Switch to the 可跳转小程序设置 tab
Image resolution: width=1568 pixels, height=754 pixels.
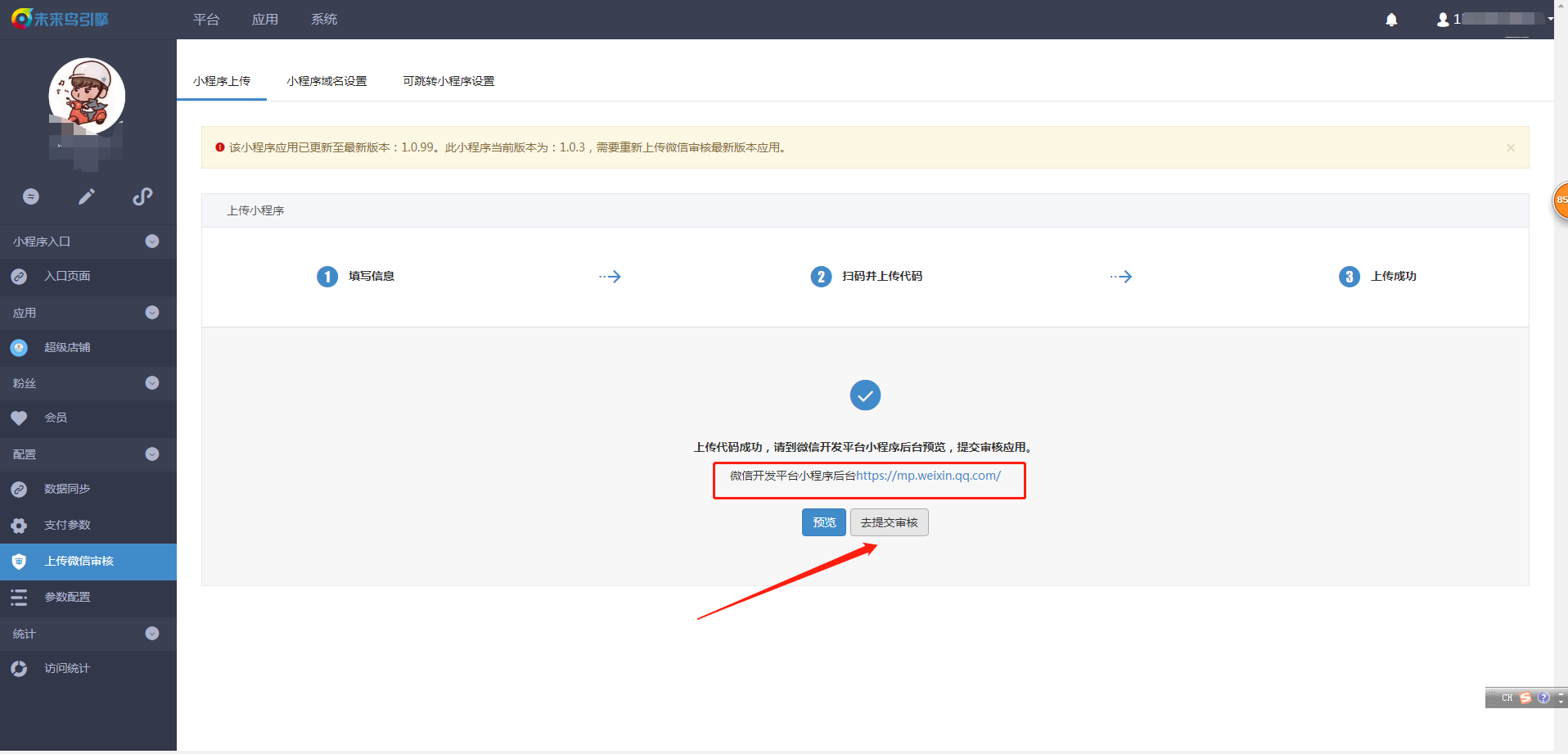click(x=448, y=81)
